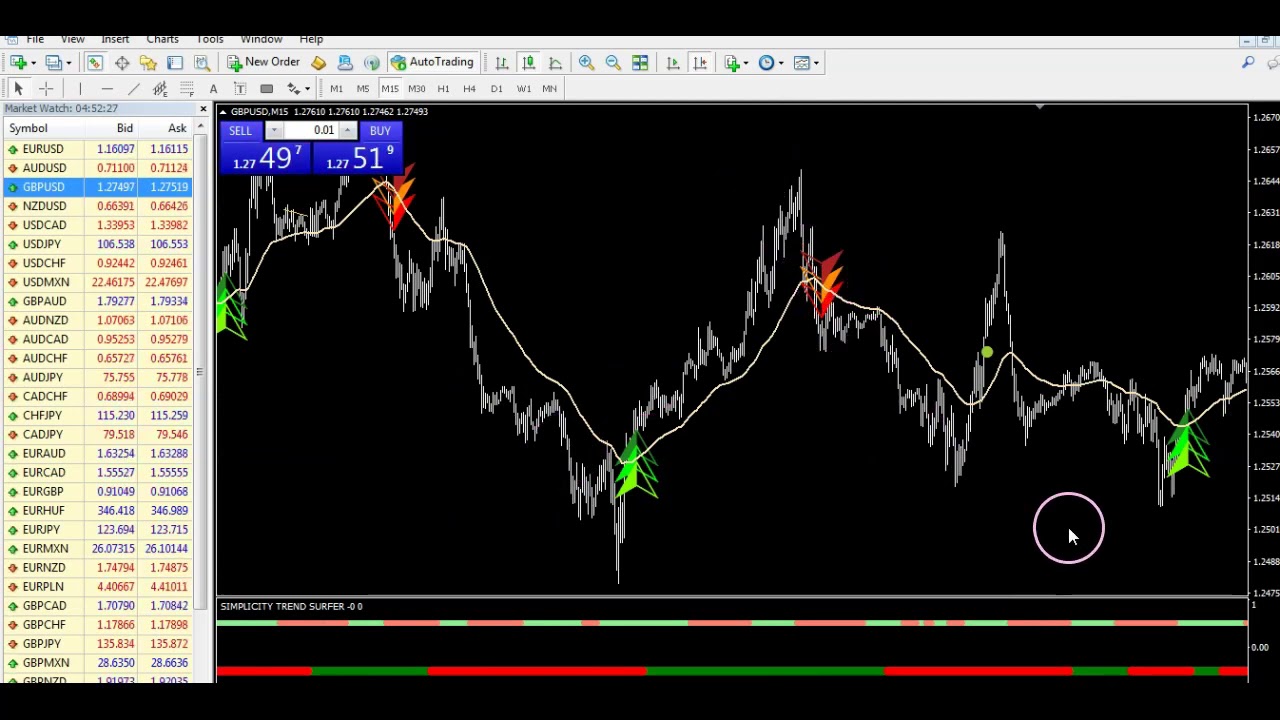Viewport: 1280px width, 720px height.
Task: Expand the Templates dropdown arrow
Action: [816, 63]
